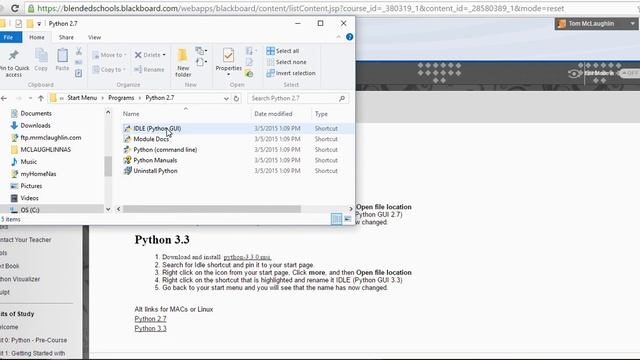Sort files by the Type column header

(x=321, y=114)
